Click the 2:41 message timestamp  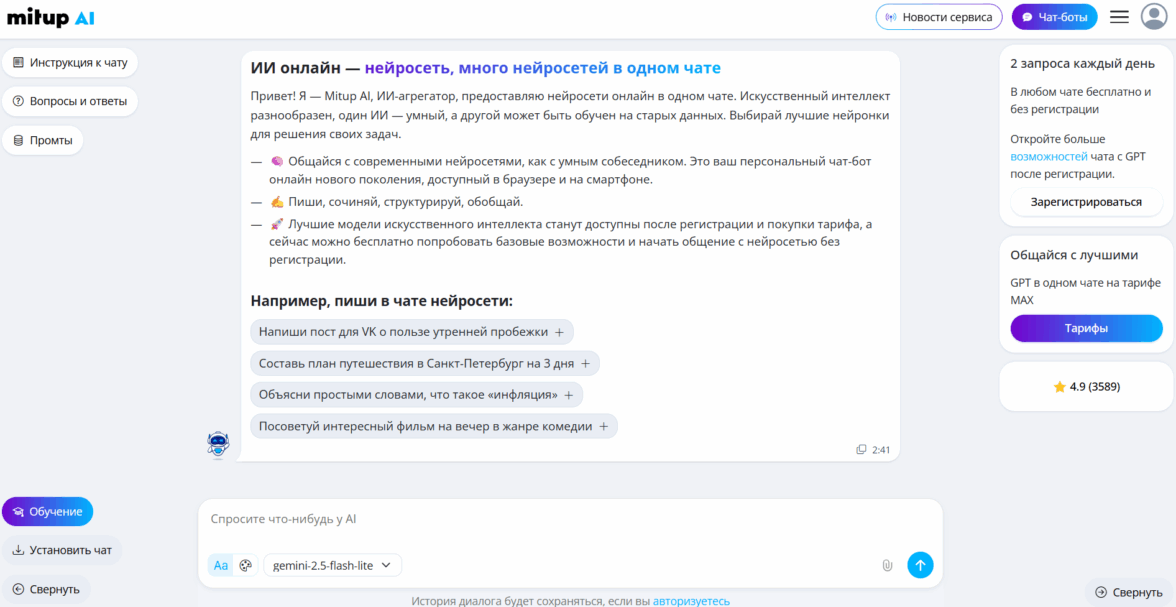click(881, 450)
